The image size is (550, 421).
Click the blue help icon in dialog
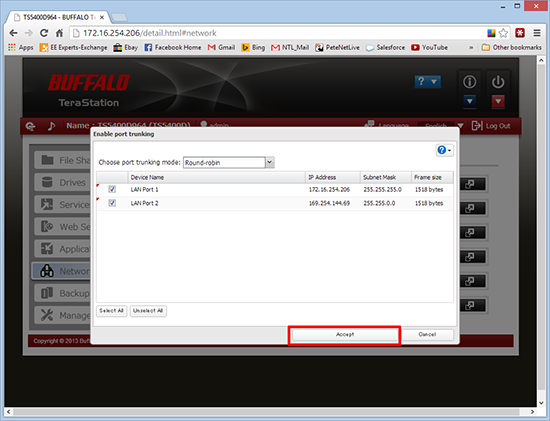pos(444,150)
